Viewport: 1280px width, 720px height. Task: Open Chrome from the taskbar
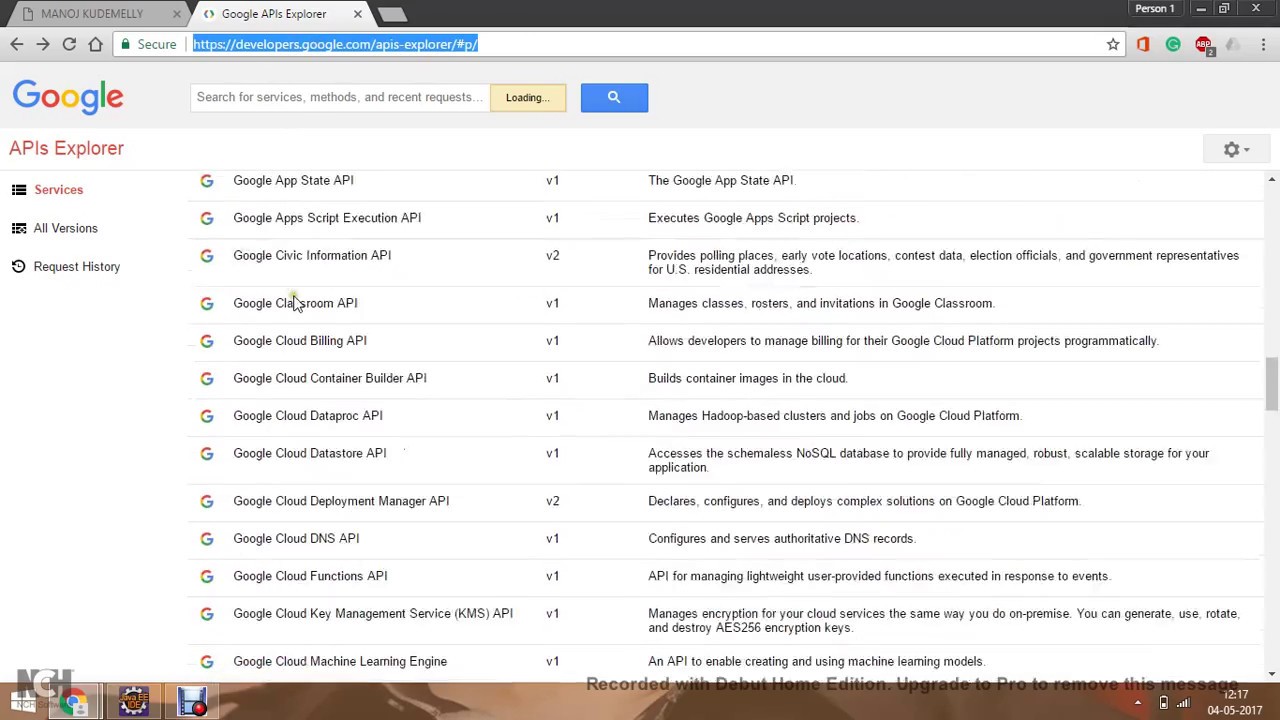pyautogui.click(x=74, y=702)
